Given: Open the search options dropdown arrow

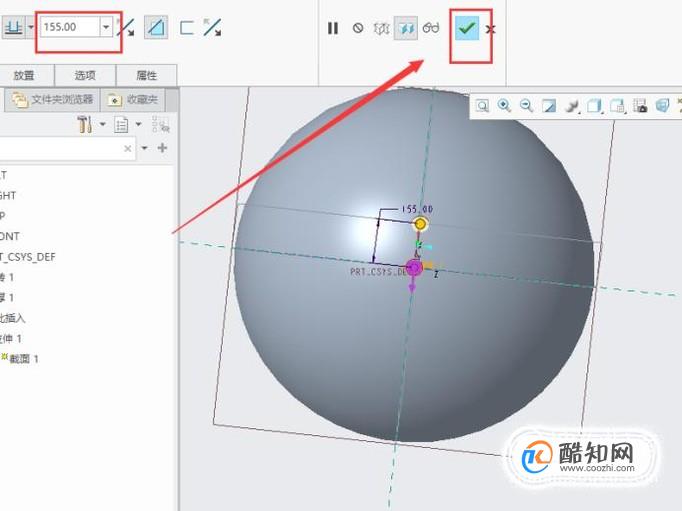Looking at the screenshot, I should [144, 148].
